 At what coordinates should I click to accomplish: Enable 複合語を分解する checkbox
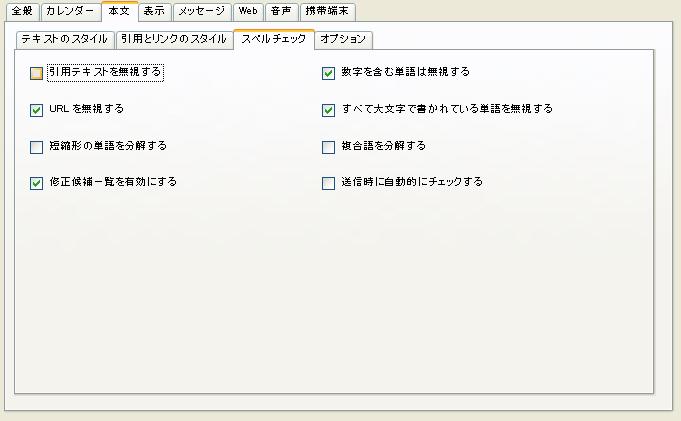point(328,147)
